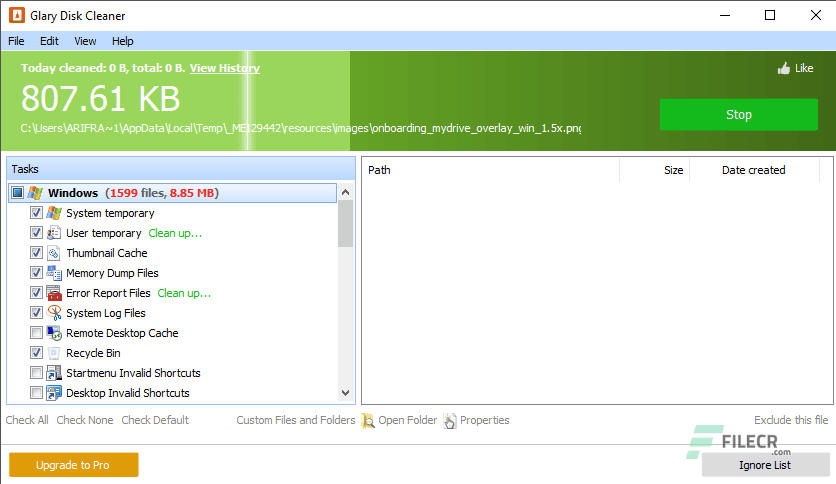Viewport: 836px width, 484px height.
Task: Open the Edit menu
Action: click(x=49, y=41)
